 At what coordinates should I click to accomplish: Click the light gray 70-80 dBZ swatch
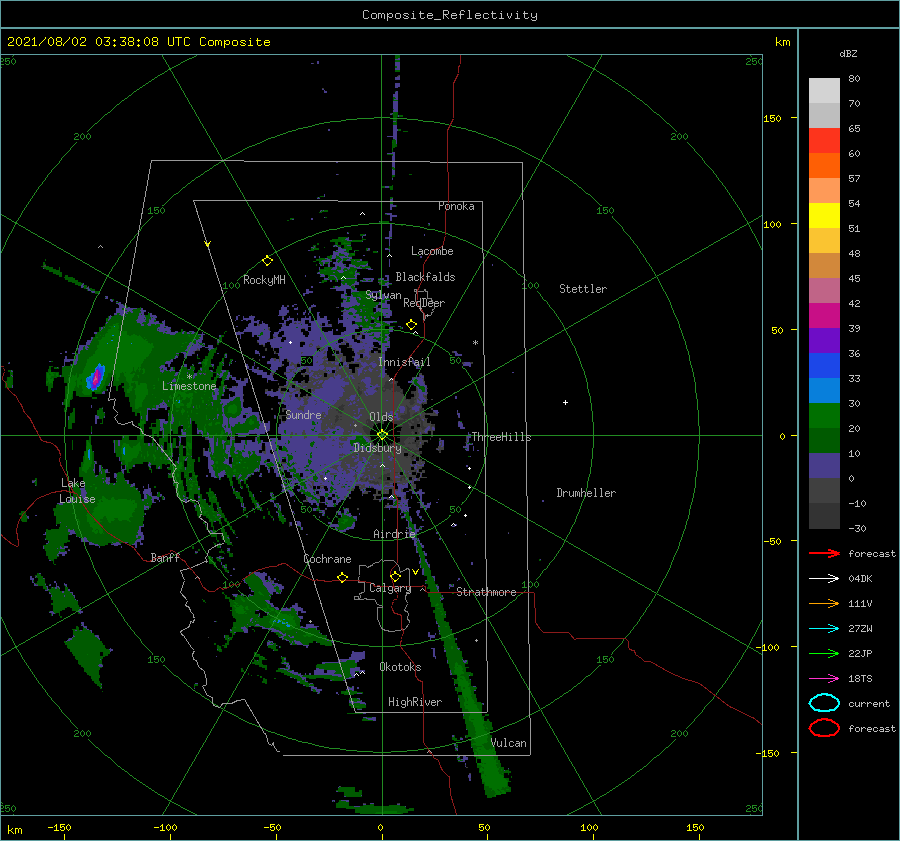click(824, 91)
